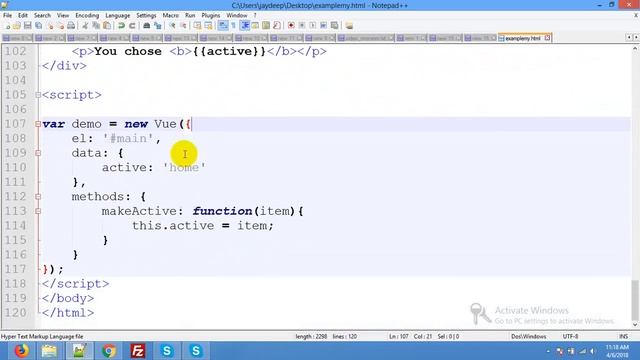Collapse the Vue block at line 107
This screenshot has height=360, width=640.
(38, 124)
